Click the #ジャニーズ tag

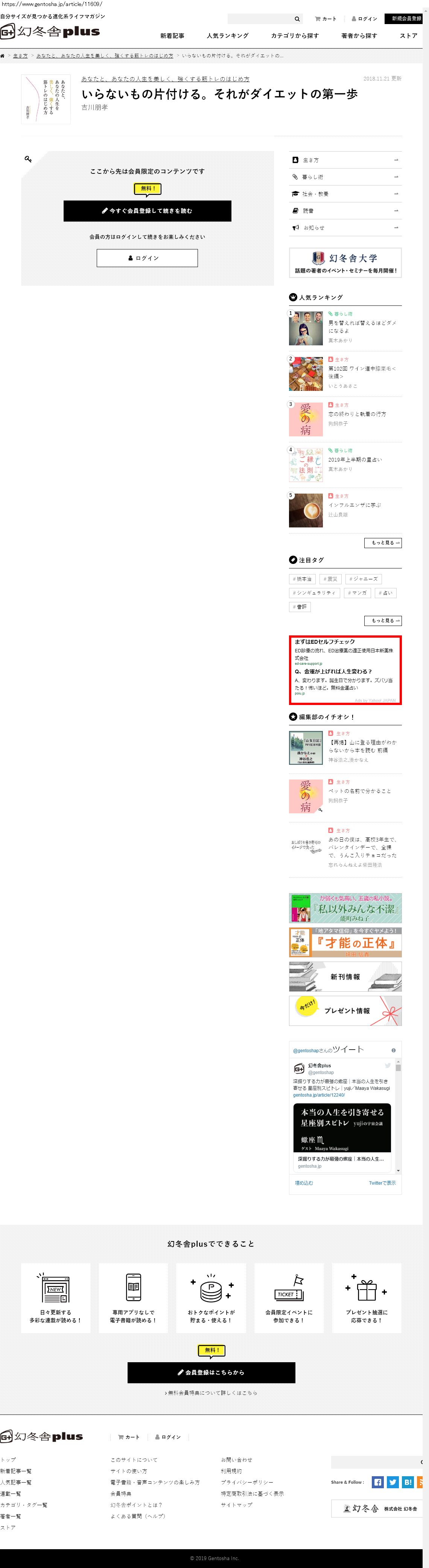tap(364, 579)
